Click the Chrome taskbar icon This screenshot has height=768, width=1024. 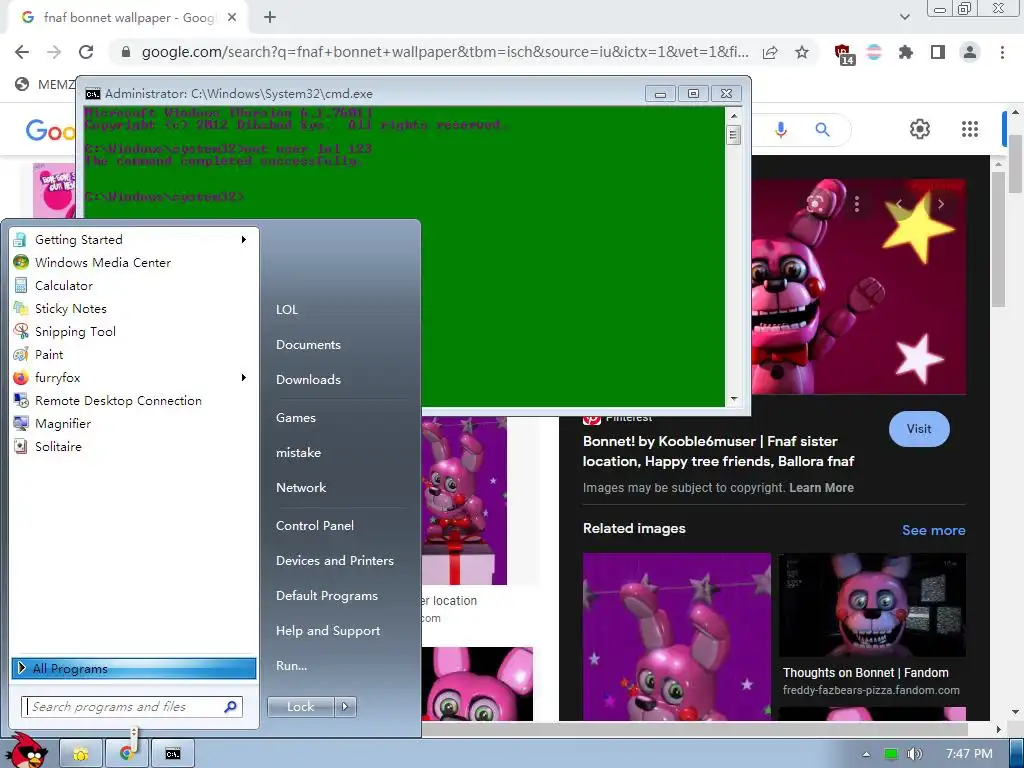[126, 754]
